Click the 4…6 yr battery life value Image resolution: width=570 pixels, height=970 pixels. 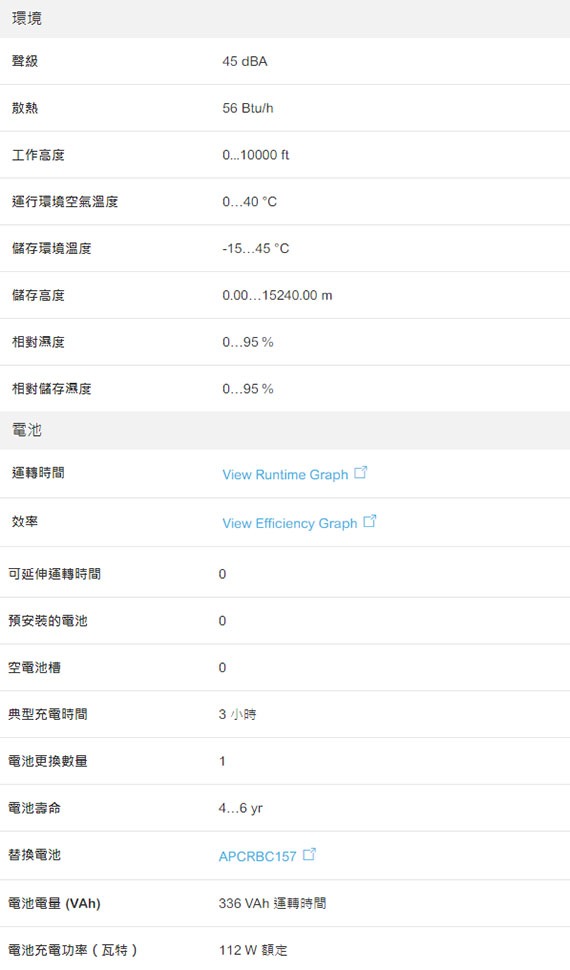(241, 808)
